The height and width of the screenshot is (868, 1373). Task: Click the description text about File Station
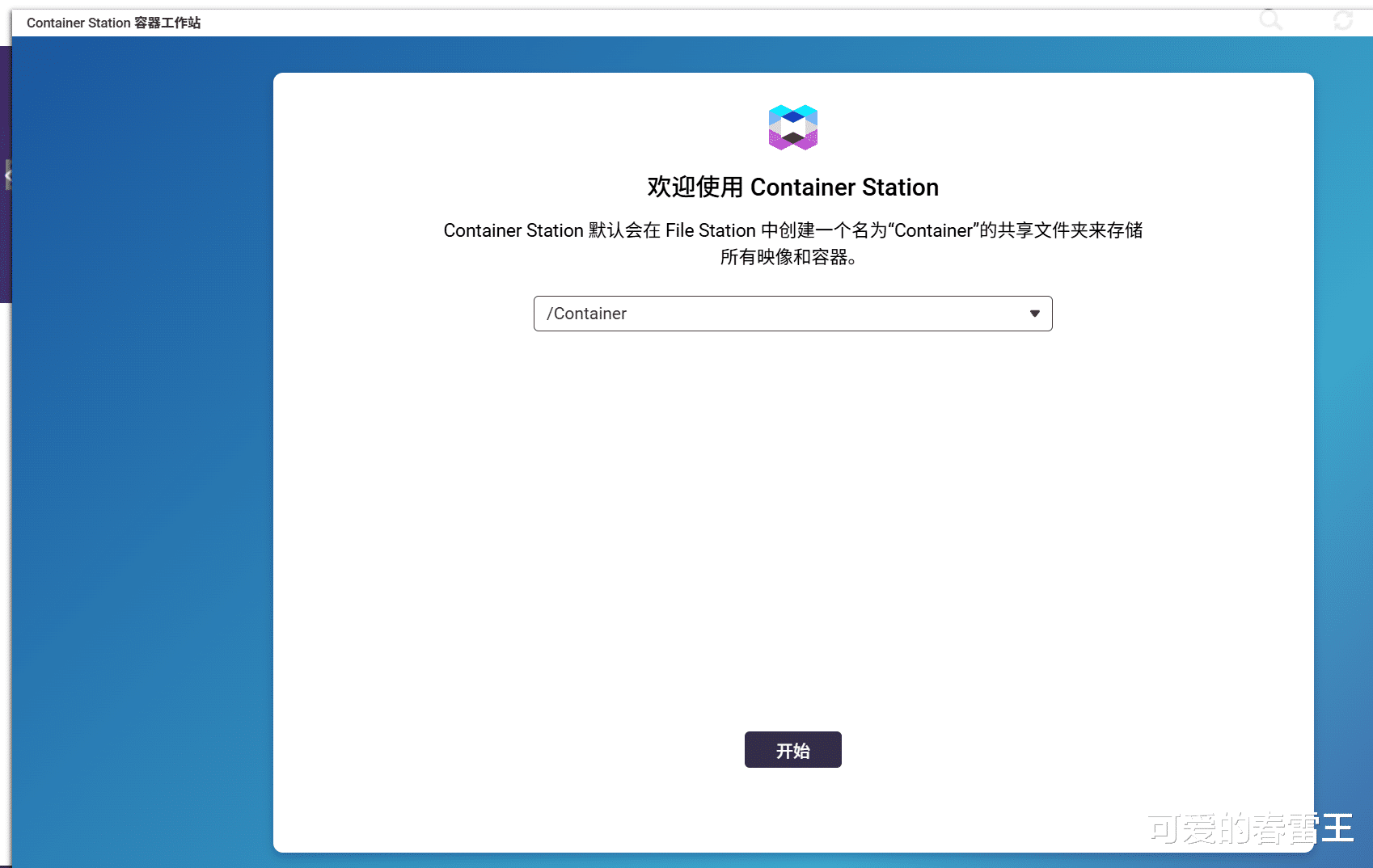[x=792, y=242]
